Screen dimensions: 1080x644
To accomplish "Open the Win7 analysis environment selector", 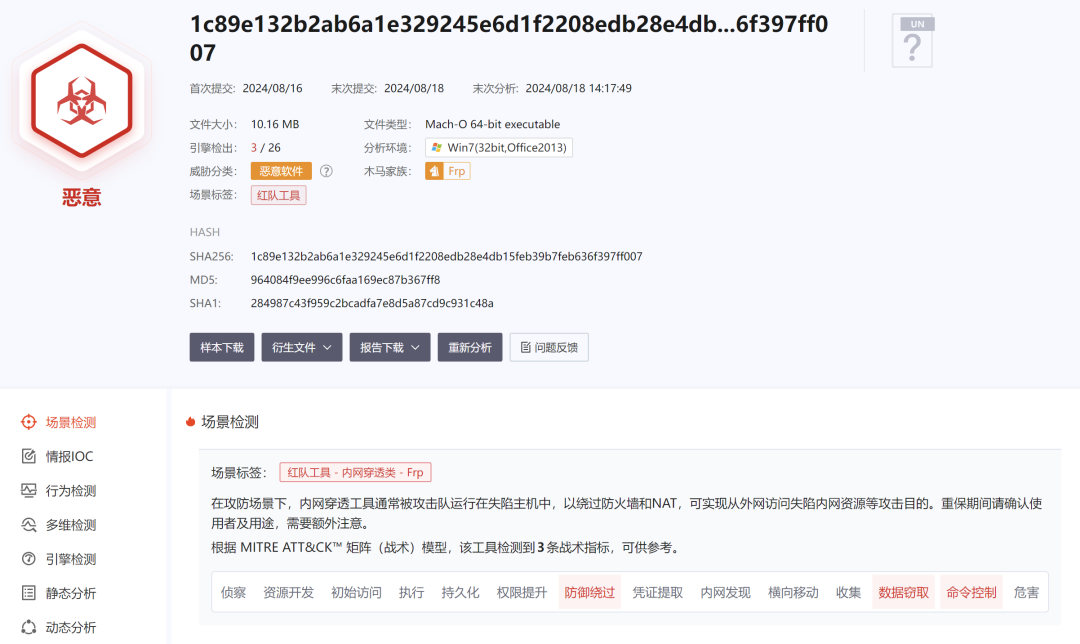I will tap(499, 148).
